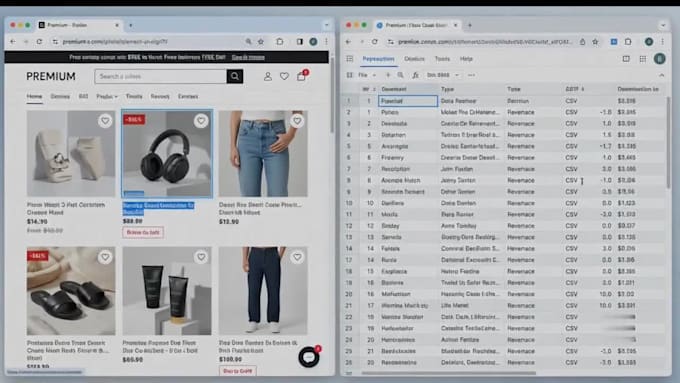Sort by the ΔSTF column arrow

[x=582, y=89]
